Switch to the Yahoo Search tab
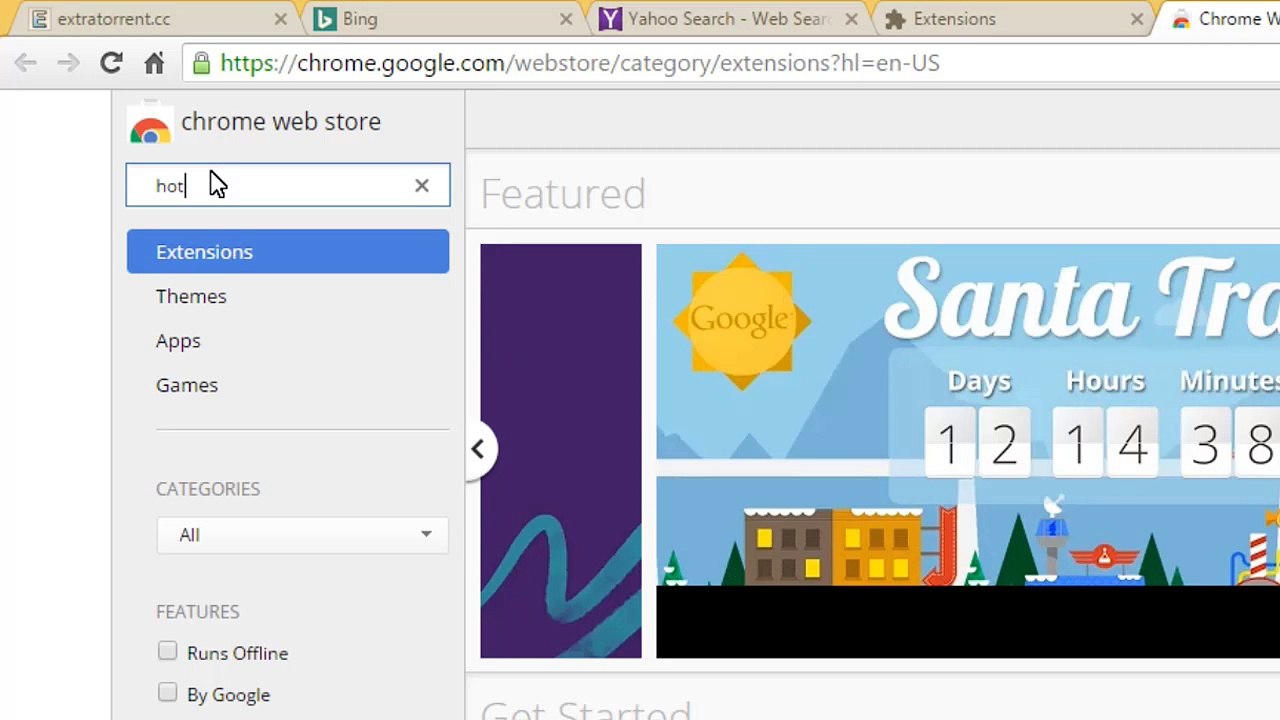This screenshot has height=720, width=1280. pyautogui.click(x=725, y=19)
